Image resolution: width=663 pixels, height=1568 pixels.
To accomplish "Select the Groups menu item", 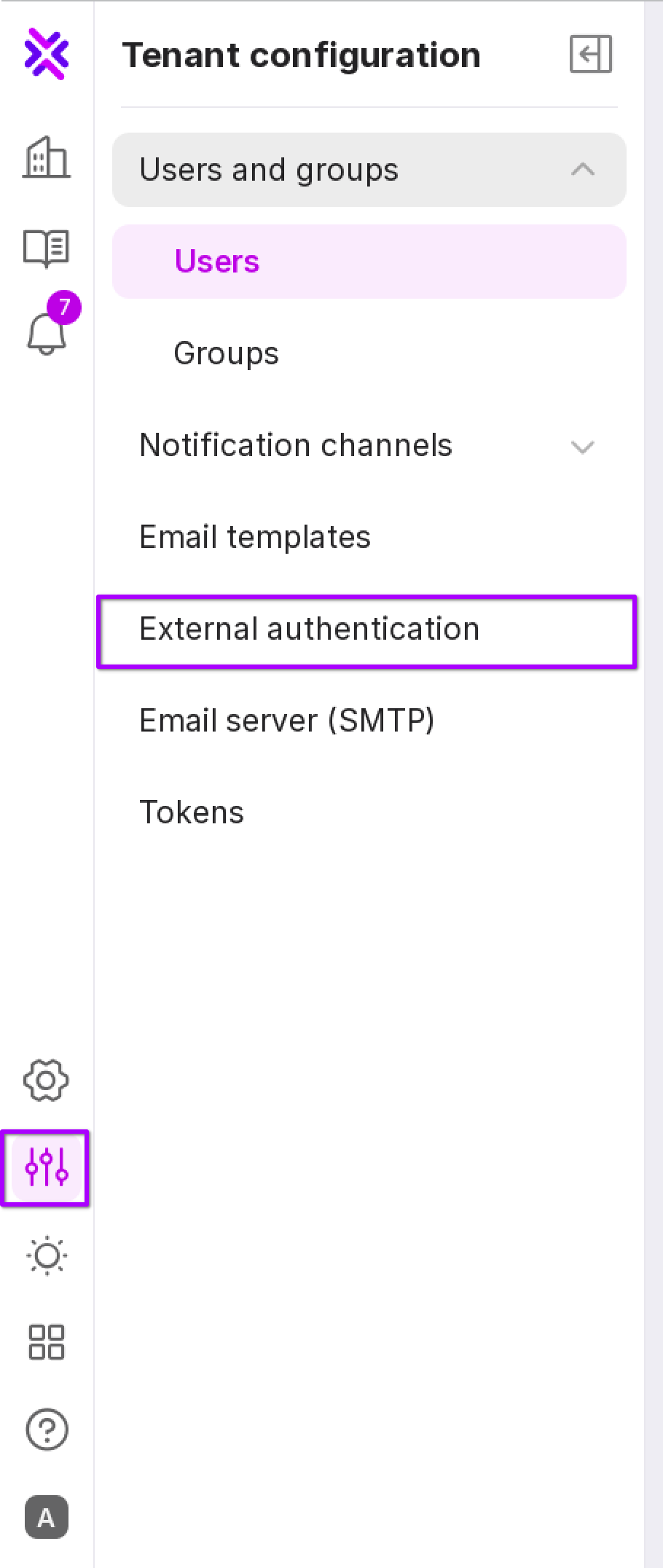I will 226,353.
